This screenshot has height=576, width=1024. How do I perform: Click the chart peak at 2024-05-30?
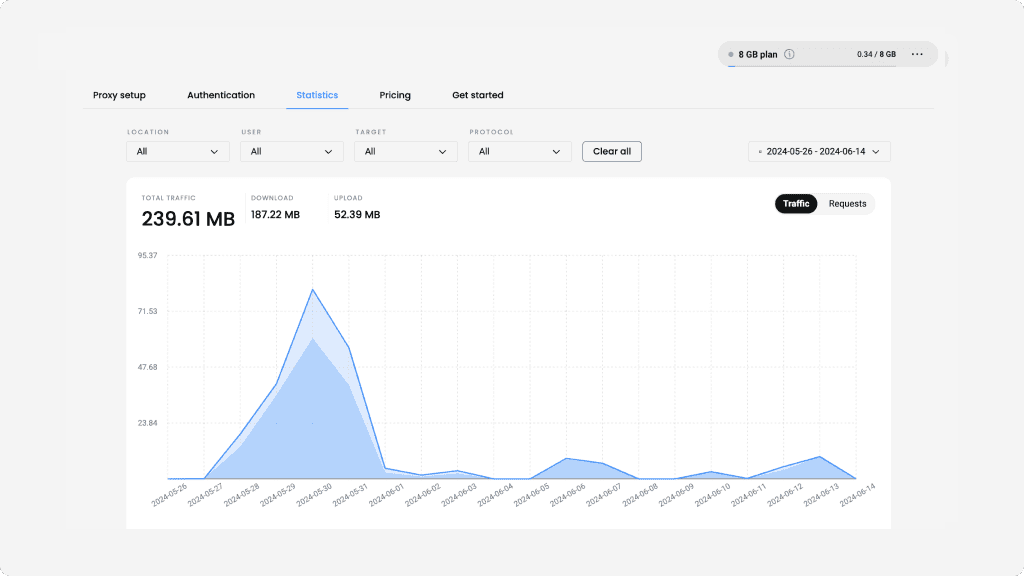point(313,290)
